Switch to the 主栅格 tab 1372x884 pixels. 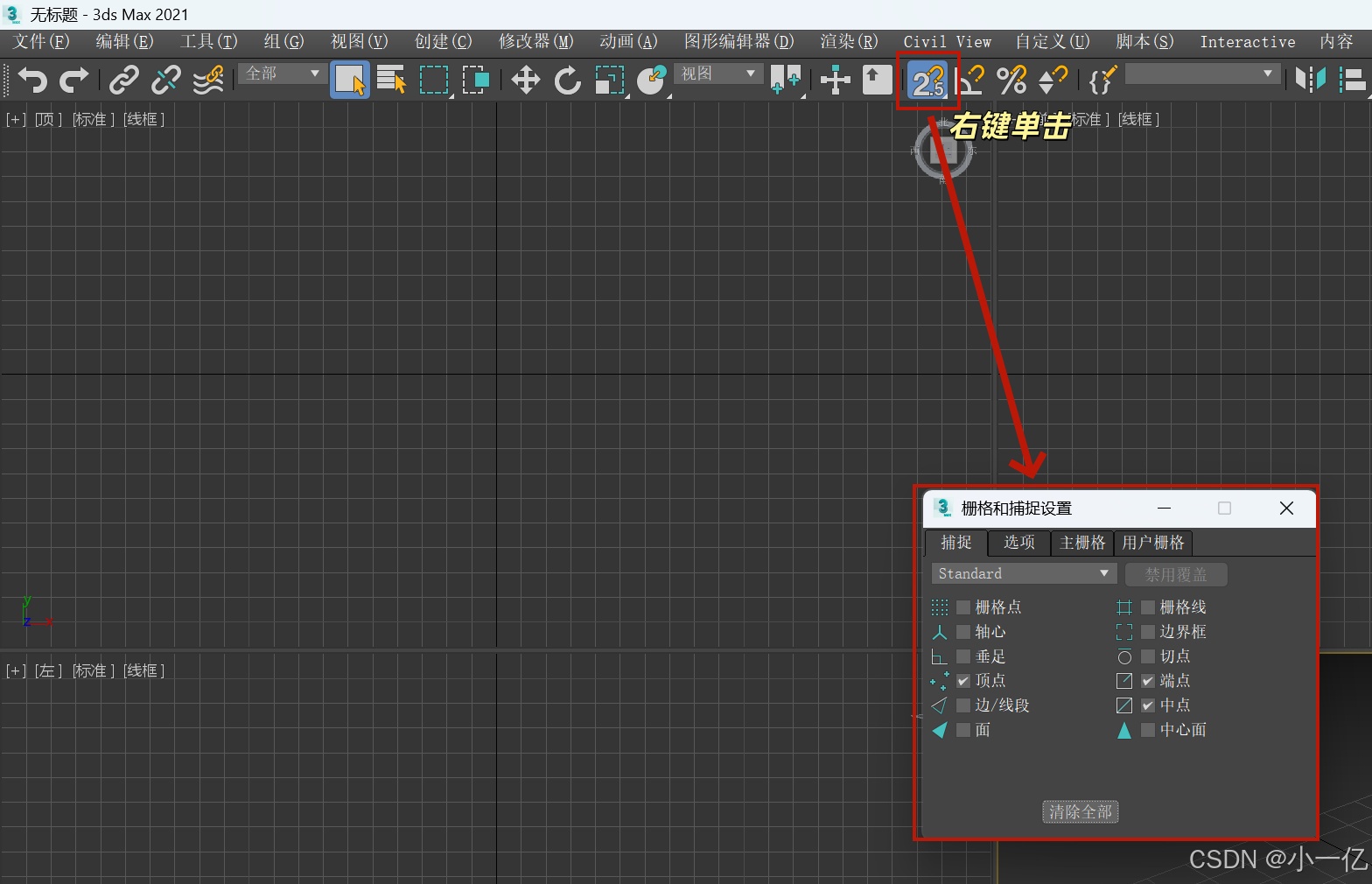pyautogui.click(x=1082, y=543)
